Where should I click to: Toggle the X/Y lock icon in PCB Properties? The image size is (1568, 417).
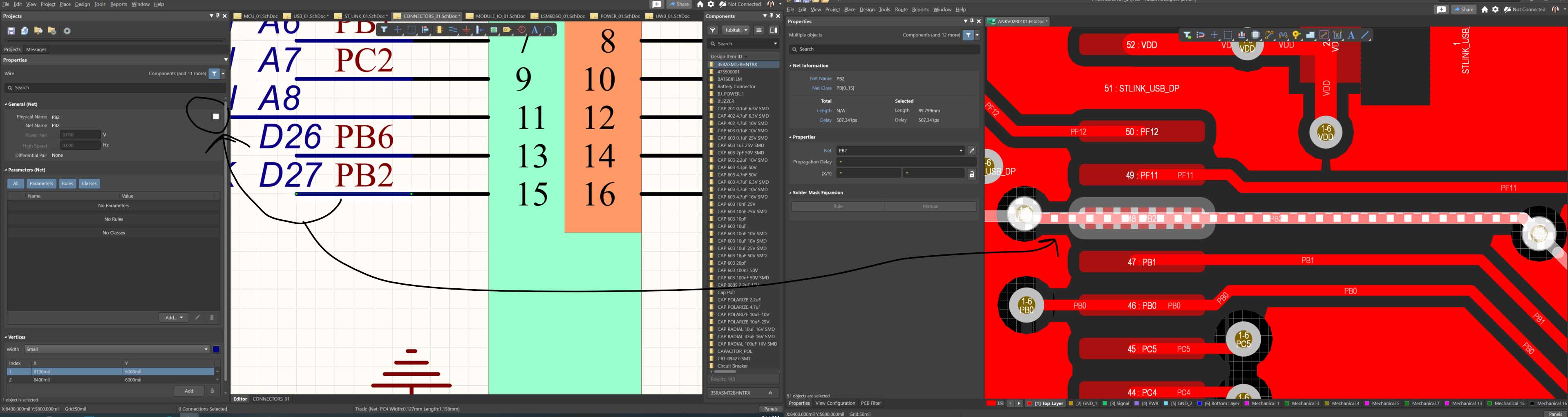[x=971, y=174]
